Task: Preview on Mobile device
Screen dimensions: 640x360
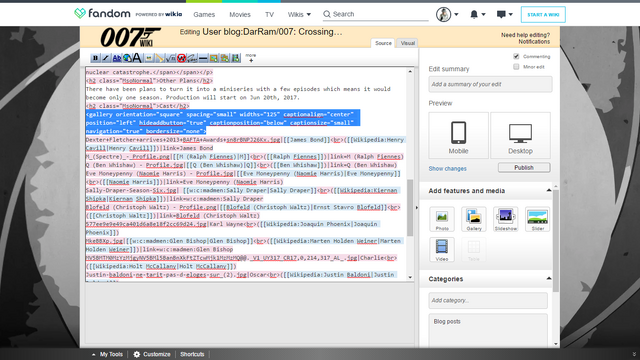Action: [458, 136]
